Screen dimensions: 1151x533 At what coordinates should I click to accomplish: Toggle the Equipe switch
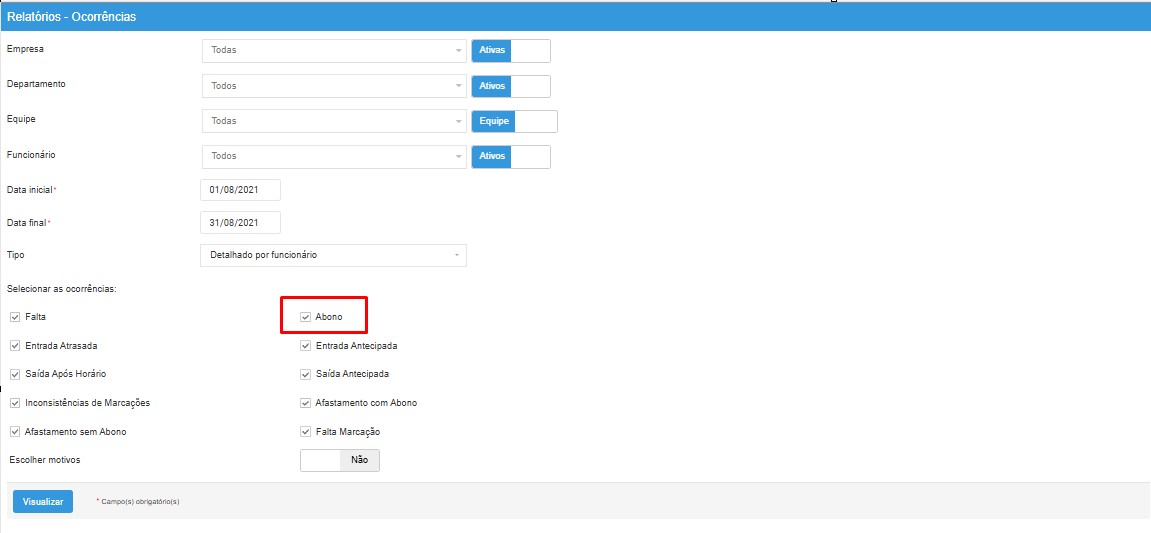tap(514, 121)
